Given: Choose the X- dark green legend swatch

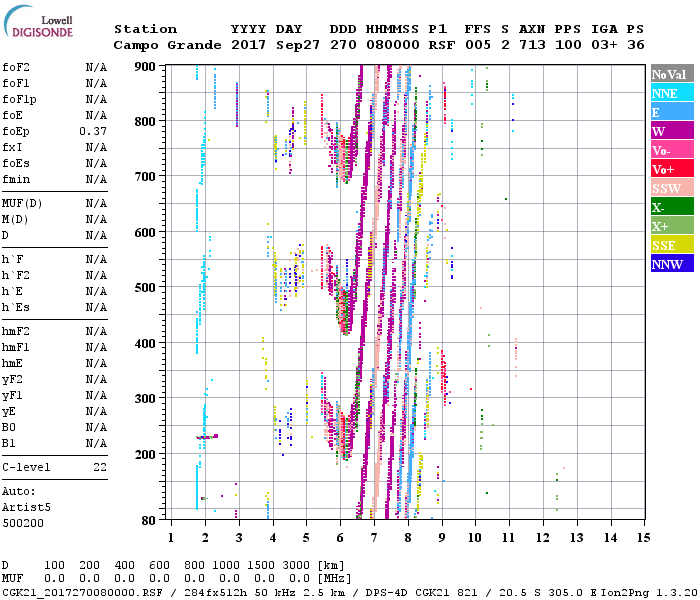Looking at the screenshot, I should [671, 207].
